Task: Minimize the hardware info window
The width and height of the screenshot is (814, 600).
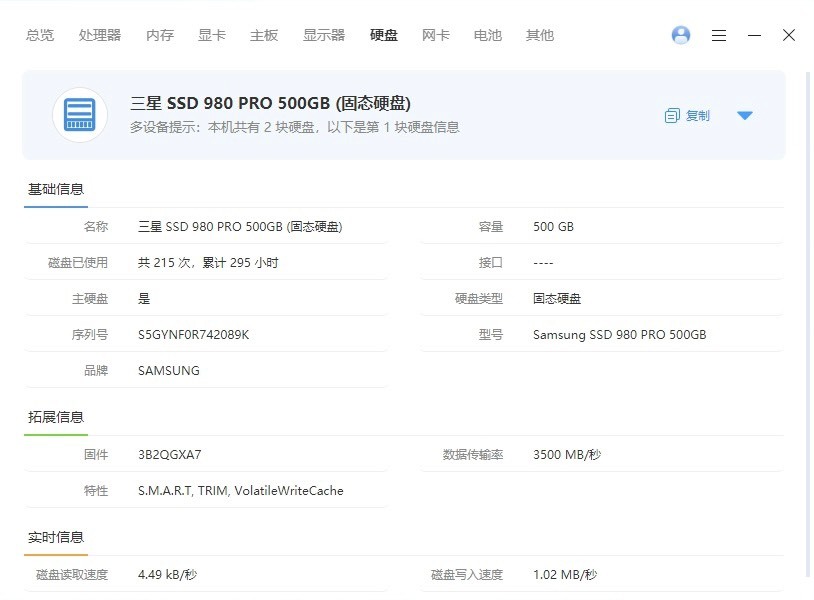Action: tap(754, 35)
